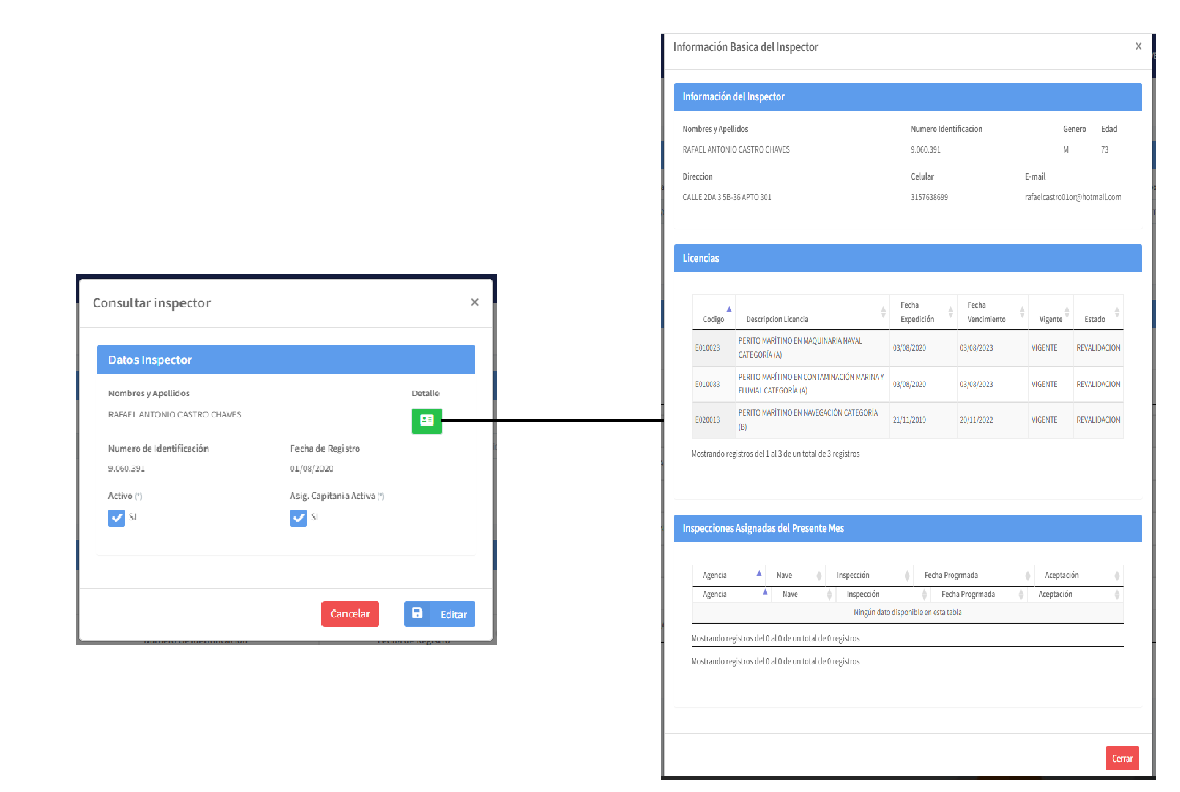Close the Información Basica del Inspector modal

pos(1138,46)
